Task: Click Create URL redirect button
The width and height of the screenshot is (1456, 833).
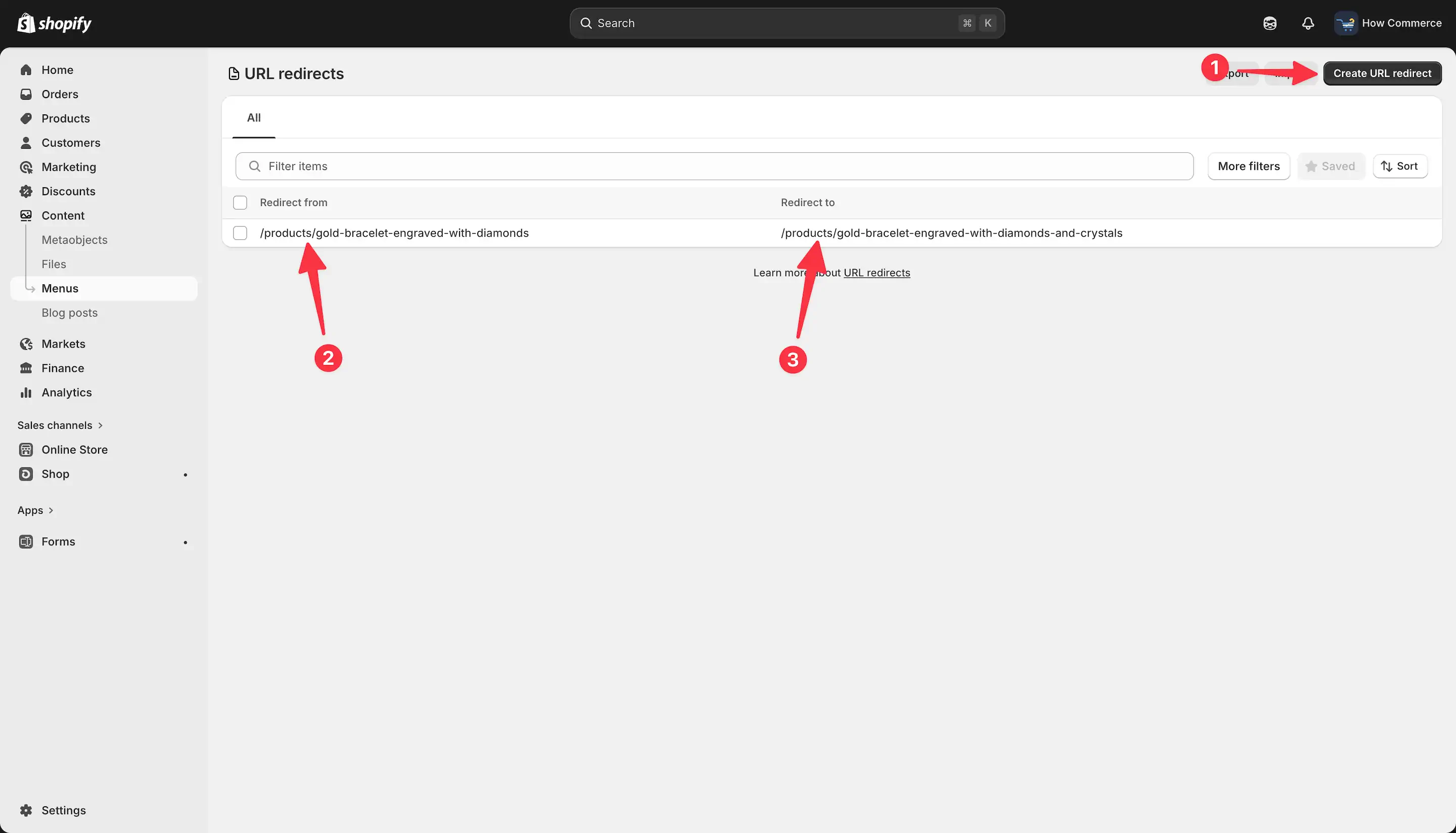Action: click(x=1382, y=73)
